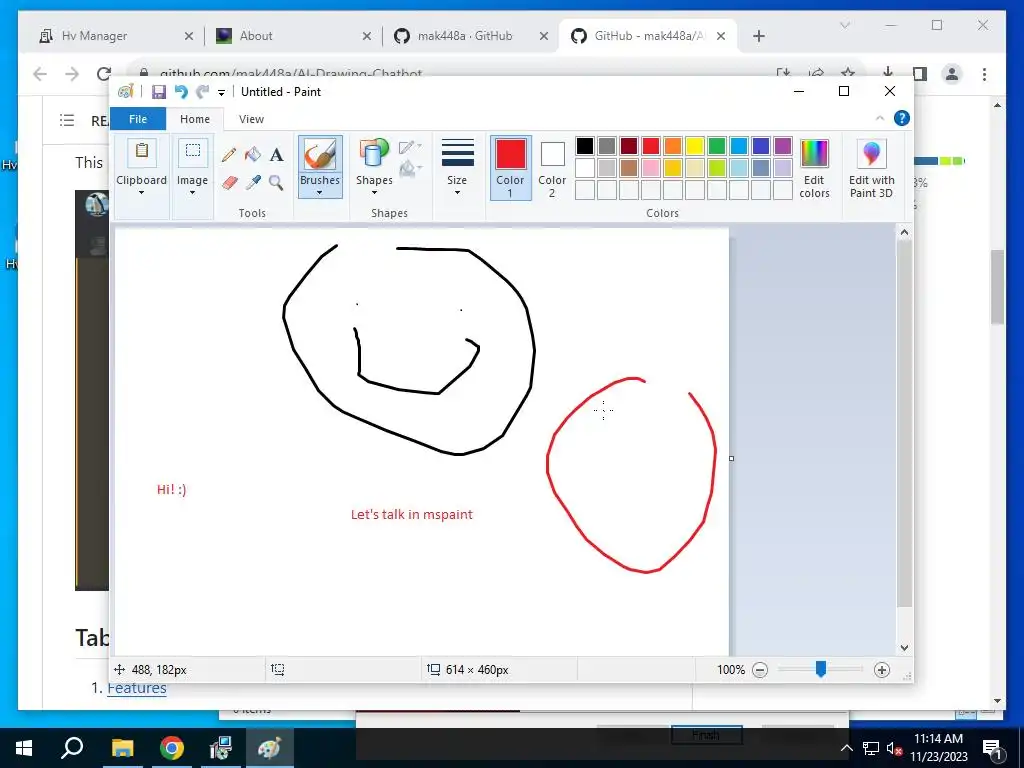Click Edit with Paint 3D
Screen dimensions: 1024x768
(x=871, y=168)
